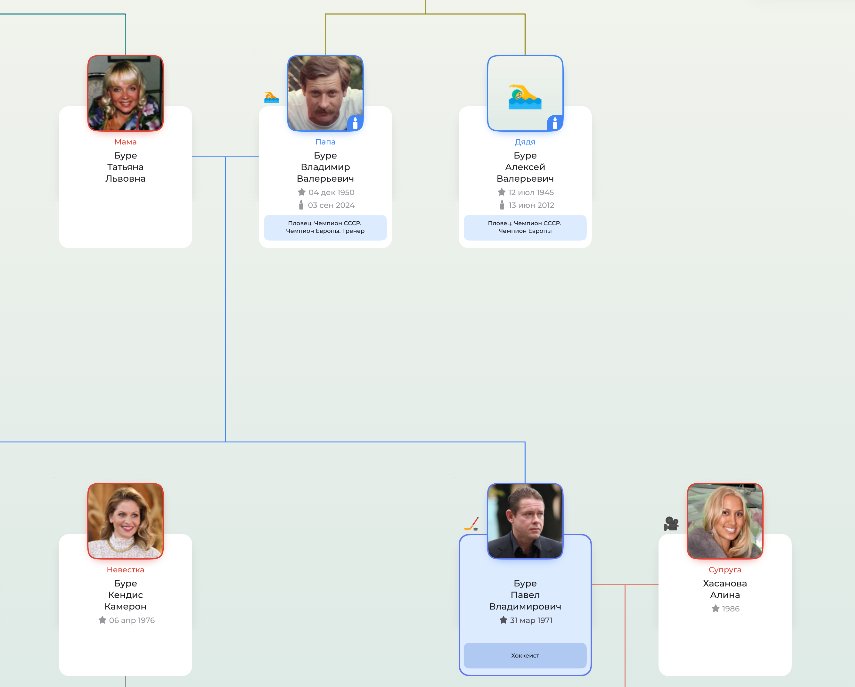Click the Хоккеист tag on Павел's card
This screenshot has height=687, width=855.
[x=525, y=655]
